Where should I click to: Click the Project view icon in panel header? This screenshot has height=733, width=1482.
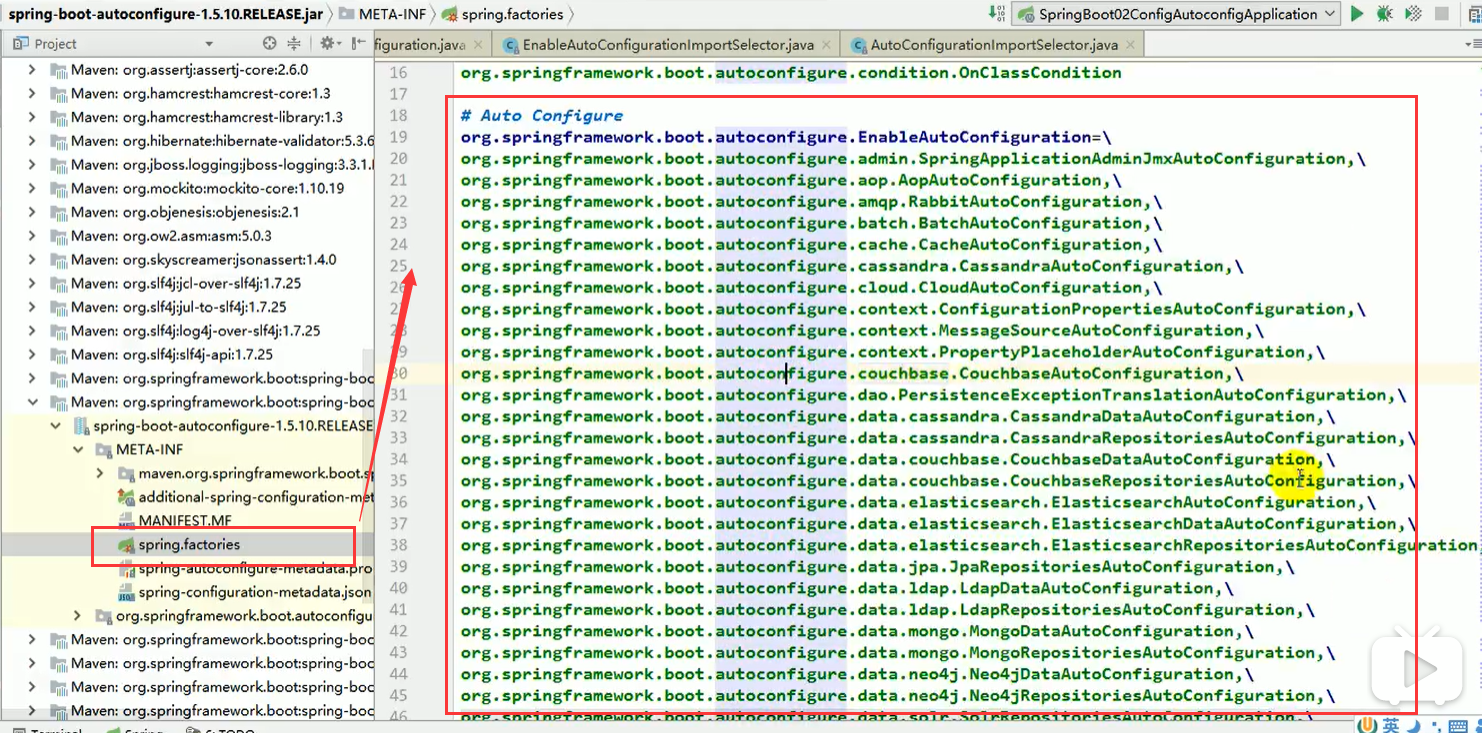20,44
